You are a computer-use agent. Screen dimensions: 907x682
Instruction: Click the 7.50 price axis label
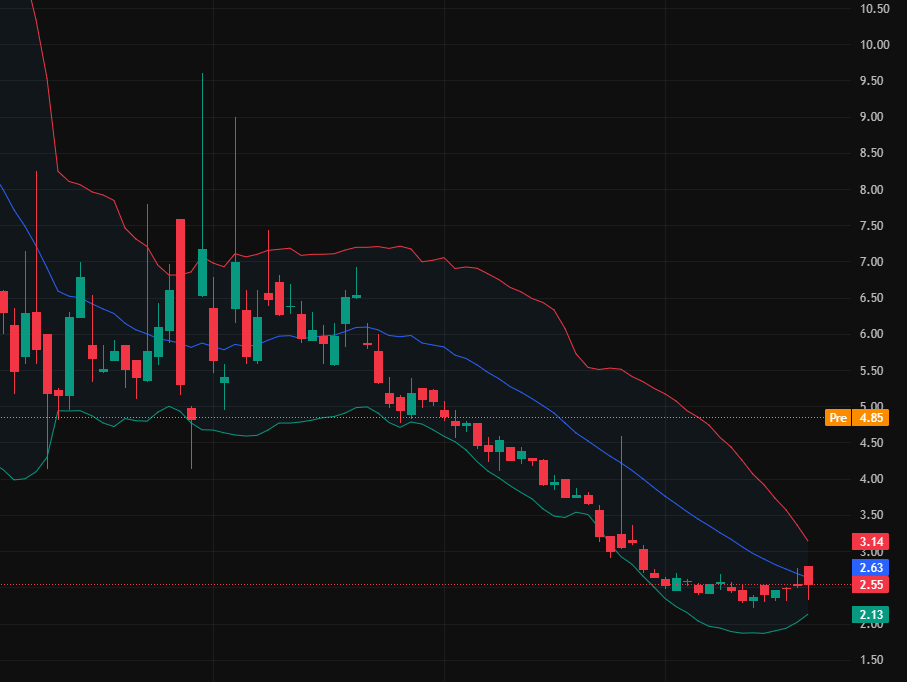[871, 226]
